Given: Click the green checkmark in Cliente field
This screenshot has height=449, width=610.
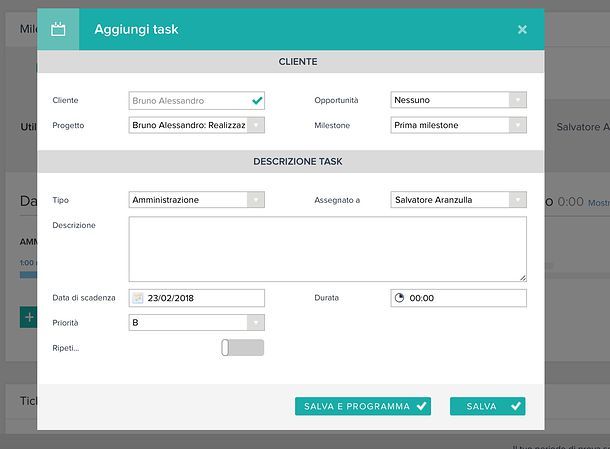Looking at the screenshot, I should tap(257, 101).
